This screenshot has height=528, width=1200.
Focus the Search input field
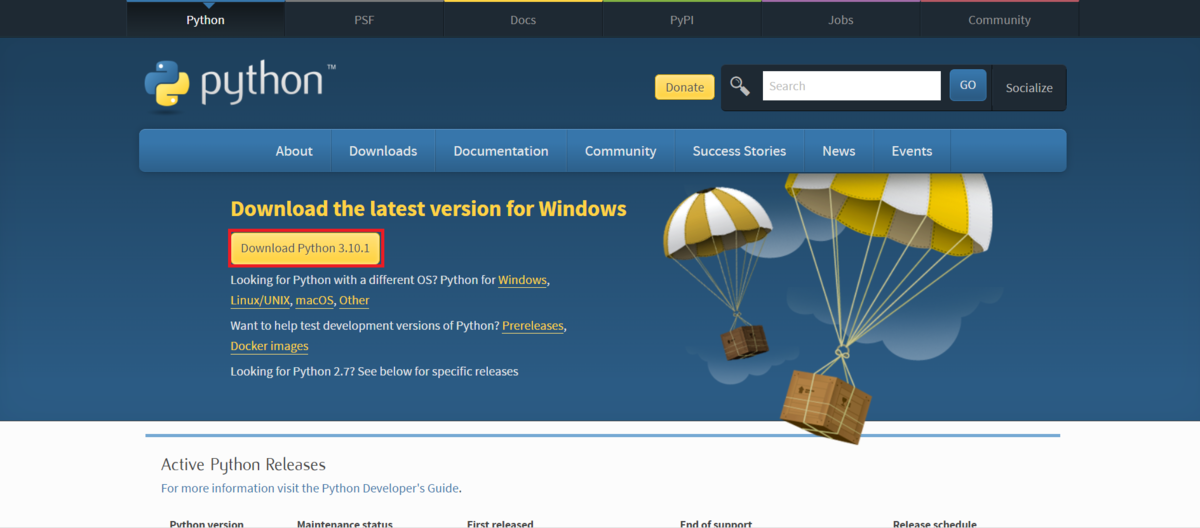pyautogui.click(x=851, y=86)
